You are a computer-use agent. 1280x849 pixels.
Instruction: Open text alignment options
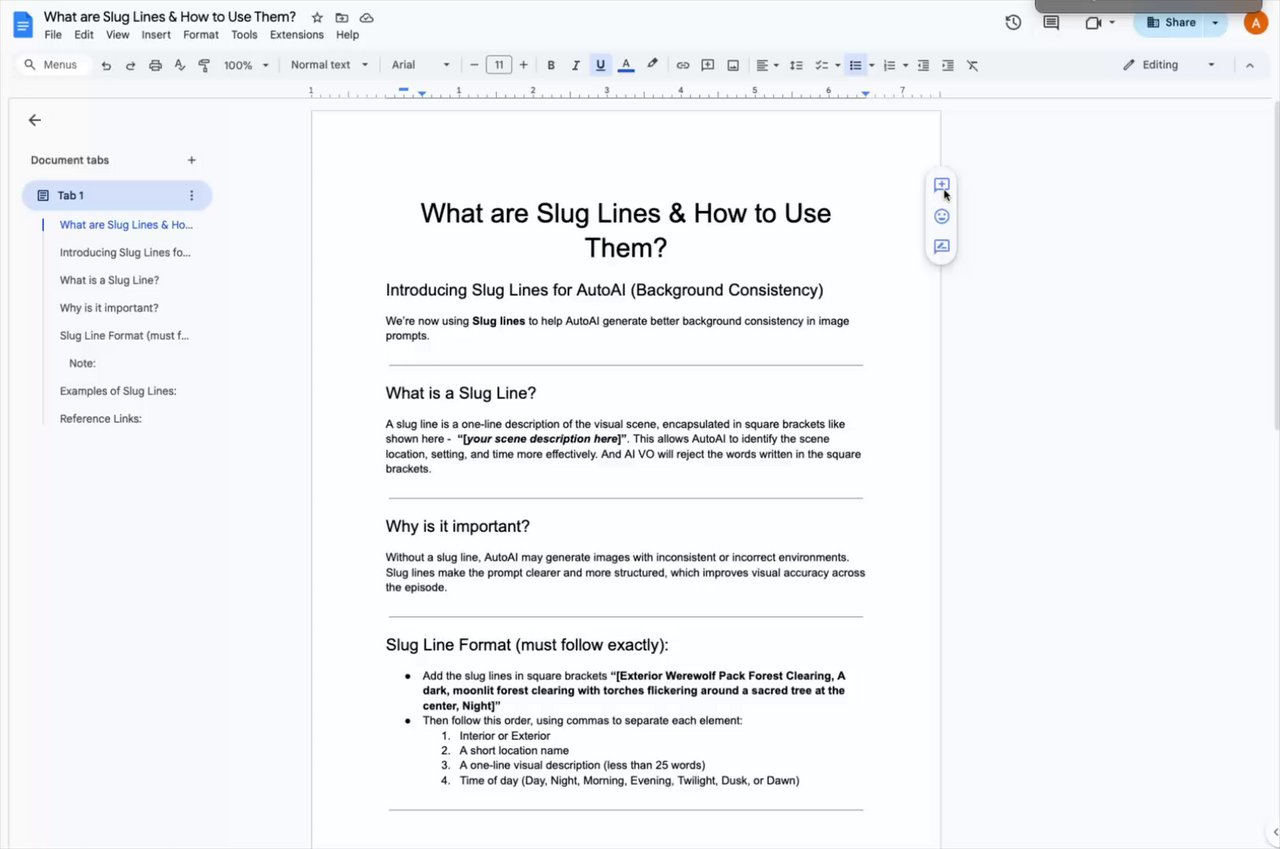coord(766,65)
